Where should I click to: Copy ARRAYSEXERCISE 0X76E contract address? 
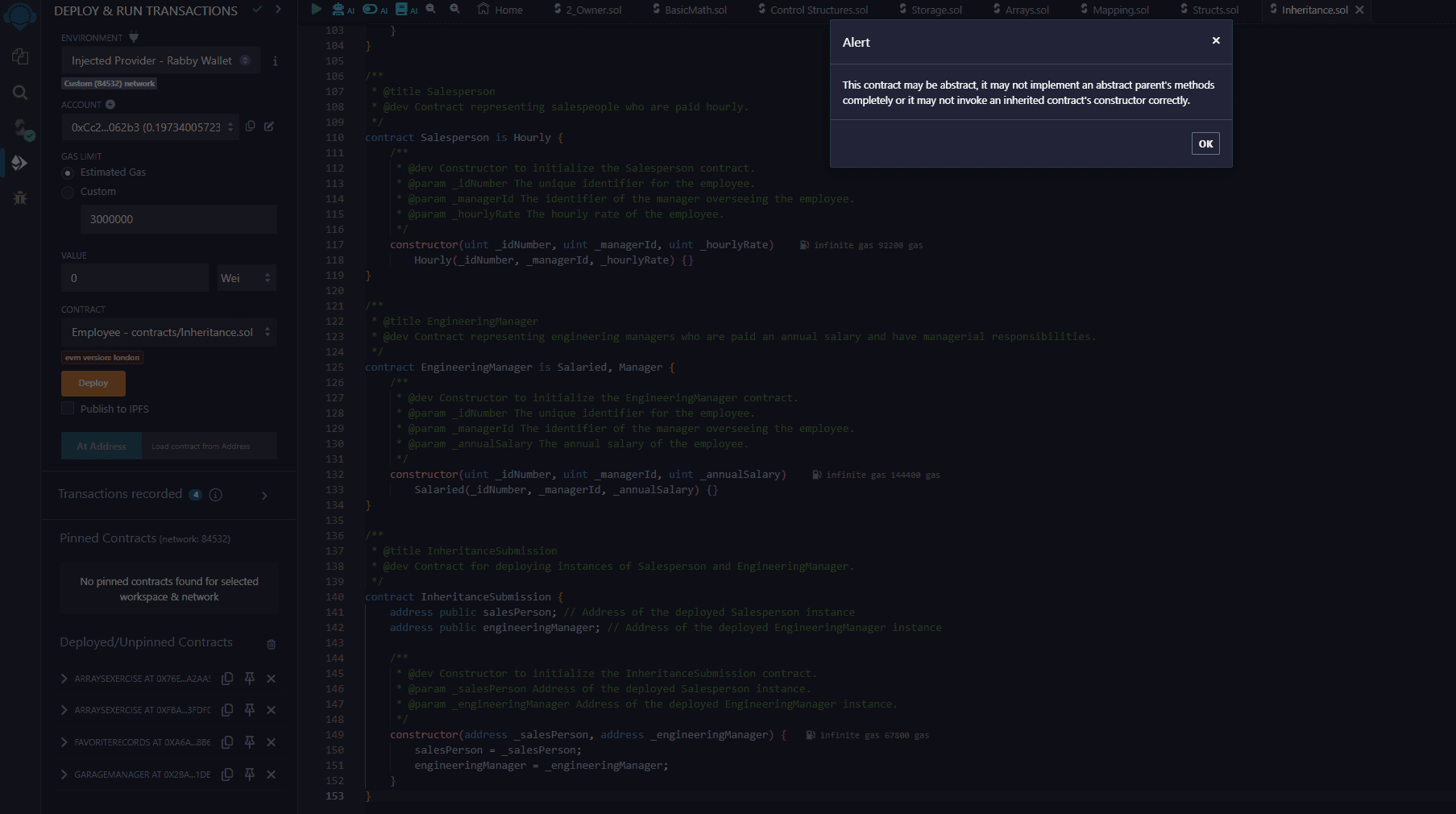[x=227, y=679]
